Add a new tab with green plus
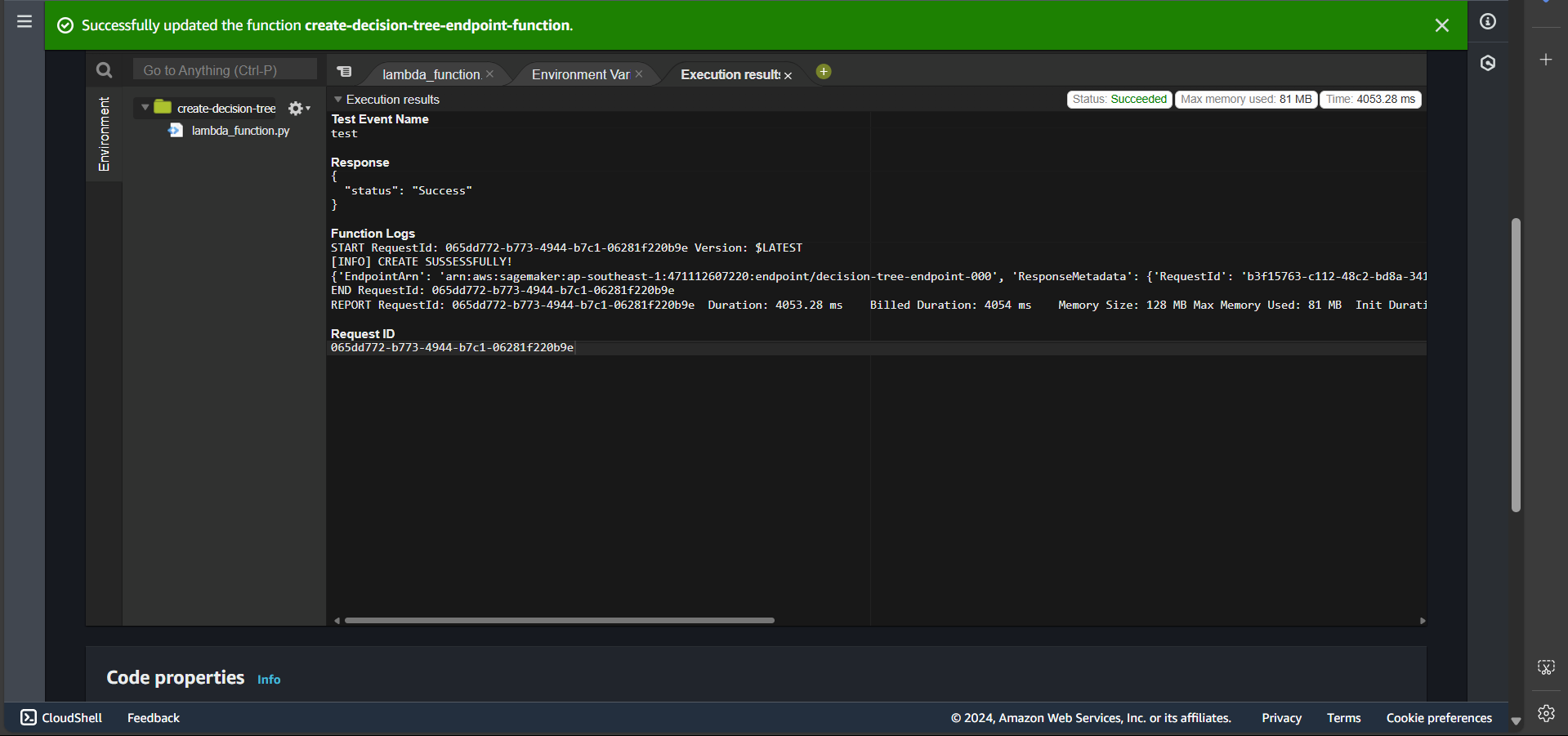Image resolution: width=1568 pixels, height=736 pixels. coord(824,72)
